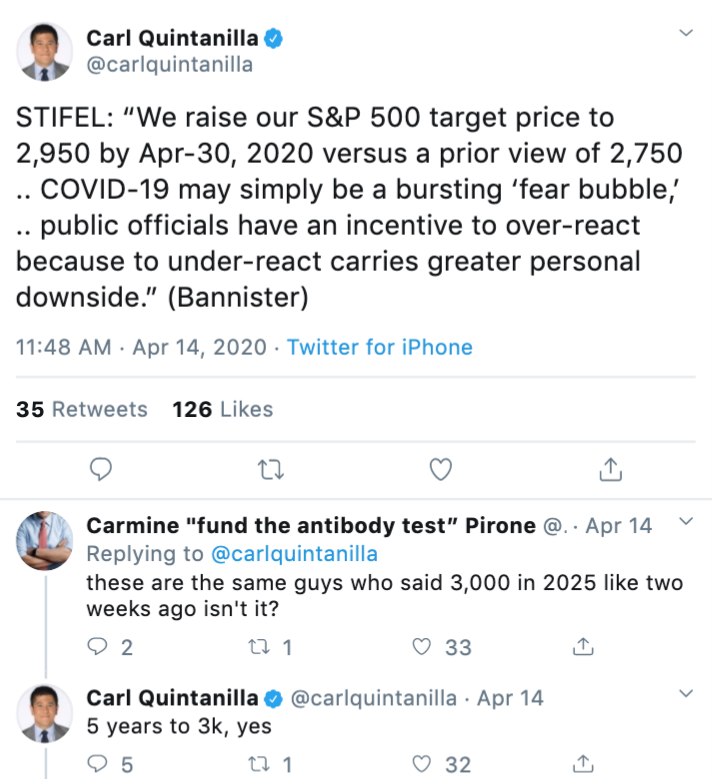Expand the options chevron on Carmine Pirone's reply

tap(686, 522)
